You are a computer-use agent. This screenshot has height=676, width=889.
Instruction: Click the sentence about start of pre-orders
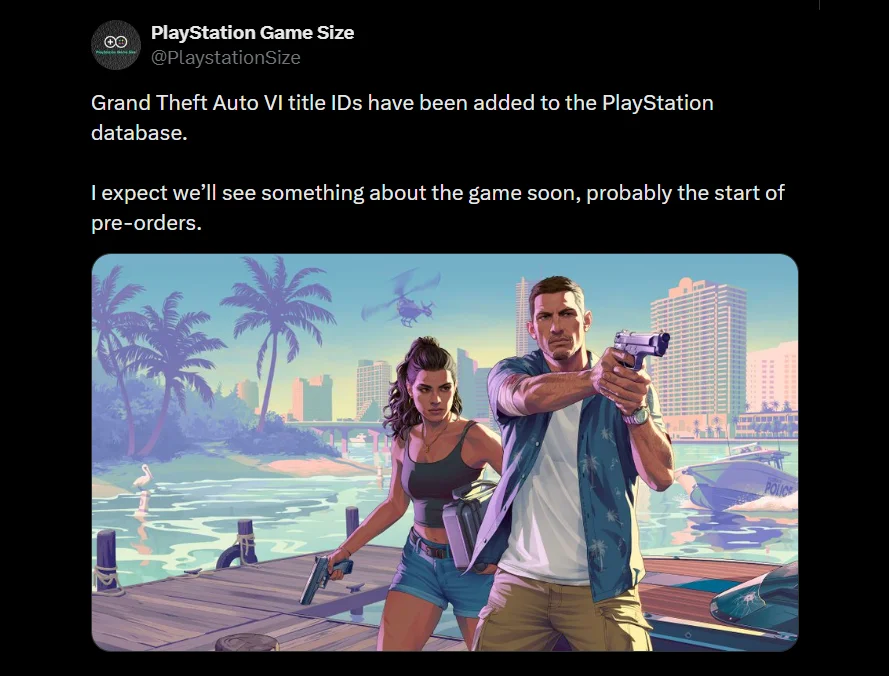438,208
